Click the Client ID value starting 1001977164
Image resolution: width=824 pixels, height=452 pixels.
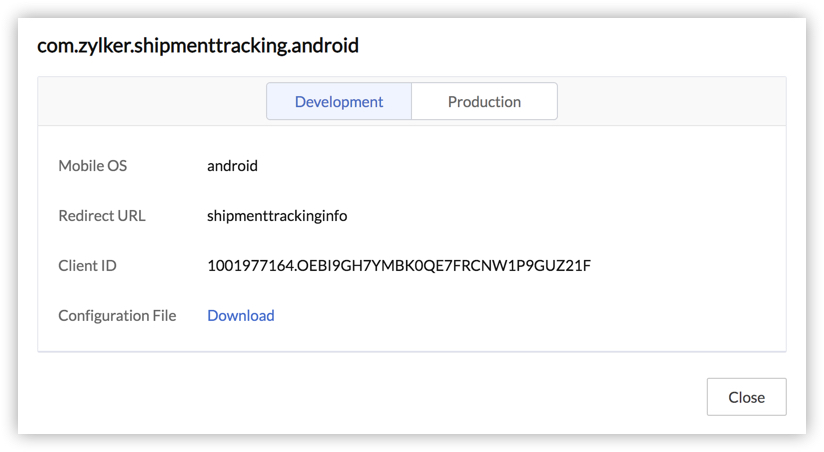pyautogui.click(x=399, y=265)
